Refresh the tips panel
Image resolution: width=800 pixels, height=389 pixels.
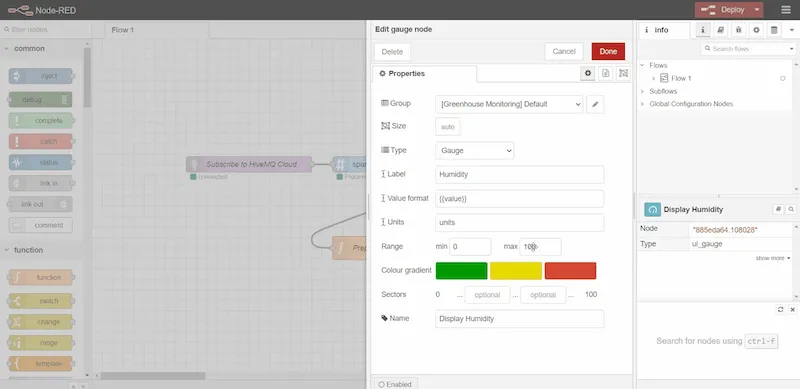coord(780,309)
